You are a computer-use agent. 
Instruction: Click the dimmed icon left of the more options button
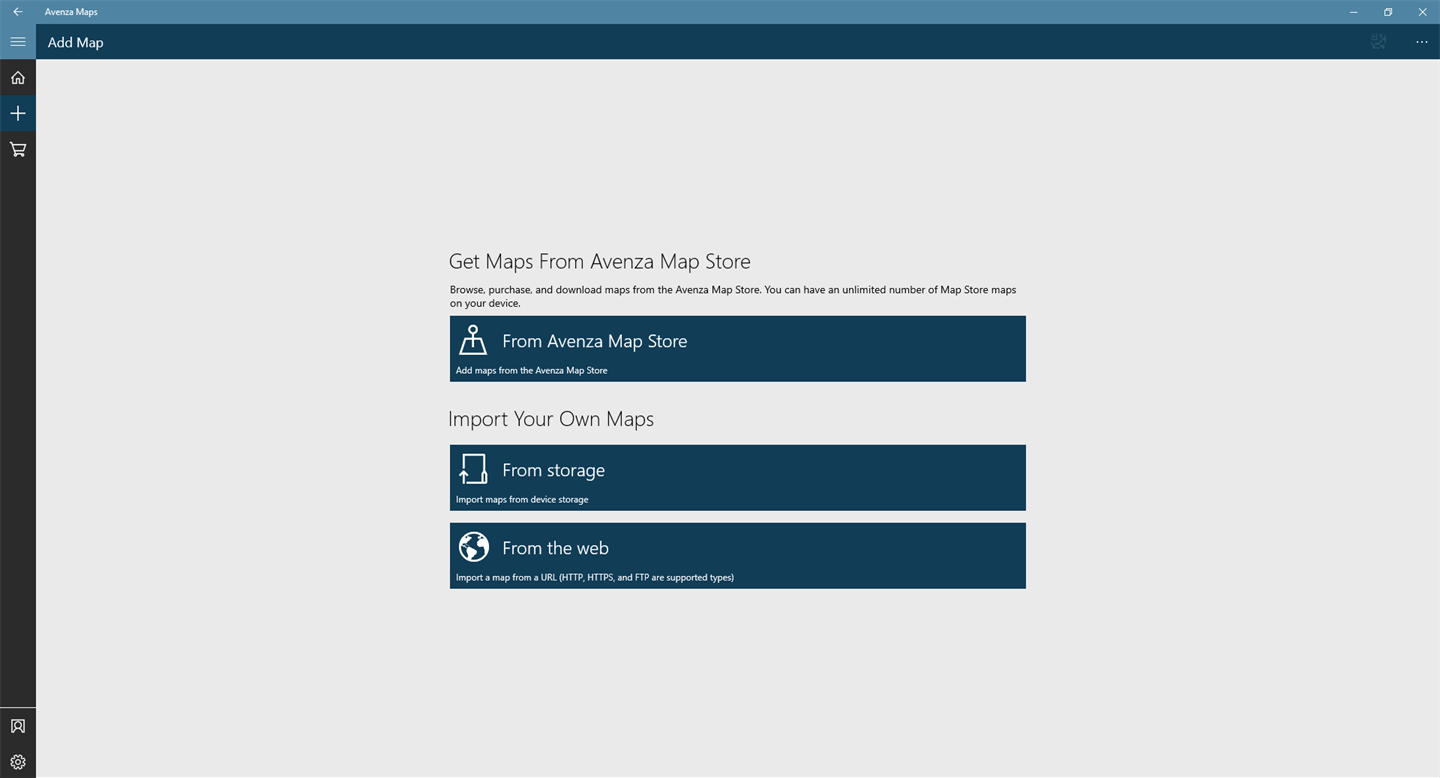click(x=1378, y=42)
